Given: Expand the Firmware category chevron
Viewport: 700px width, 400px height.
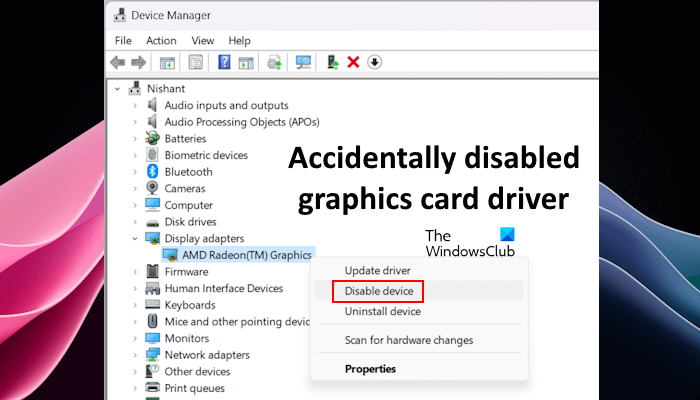Looking at the screenshot, I should [x=135, y=271].
